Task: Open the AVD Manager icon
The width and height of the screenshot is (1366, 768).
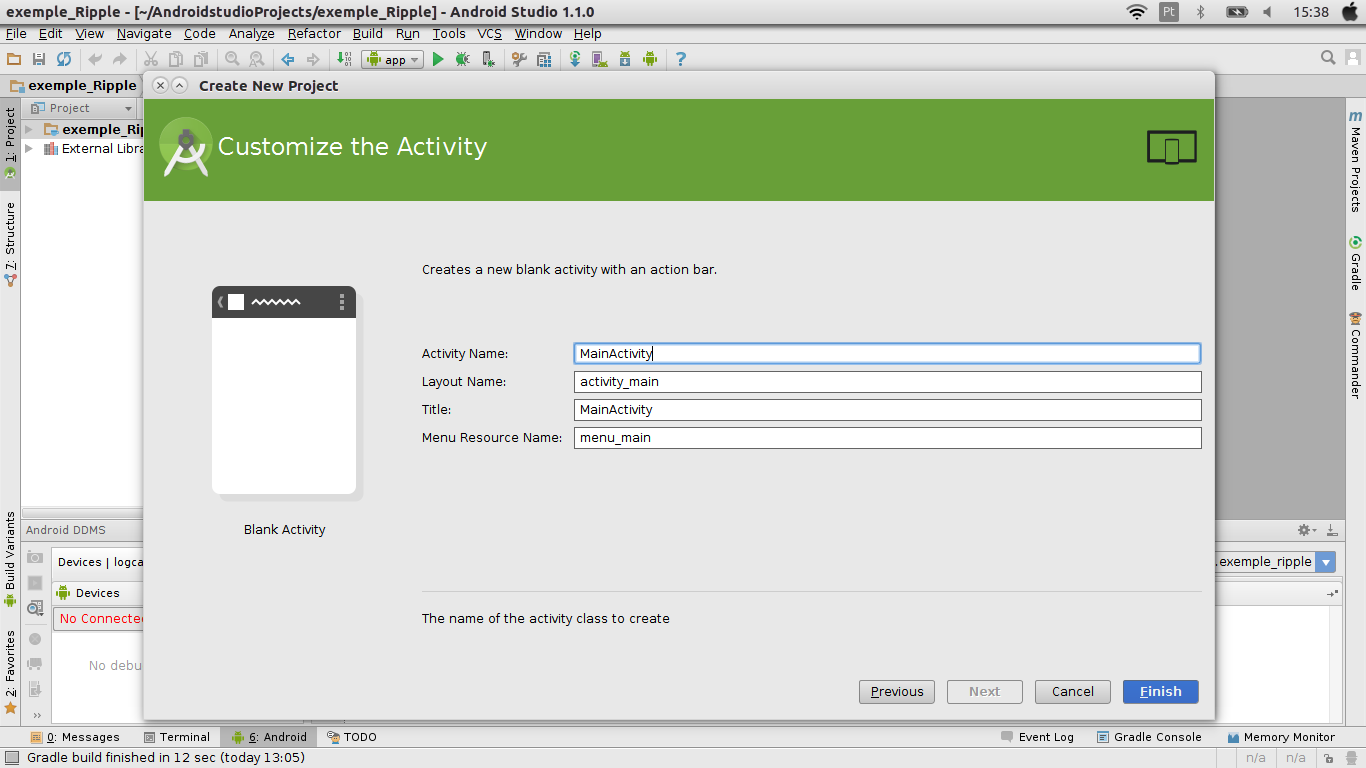Action: pyautogui.click(x=600, y=59)
